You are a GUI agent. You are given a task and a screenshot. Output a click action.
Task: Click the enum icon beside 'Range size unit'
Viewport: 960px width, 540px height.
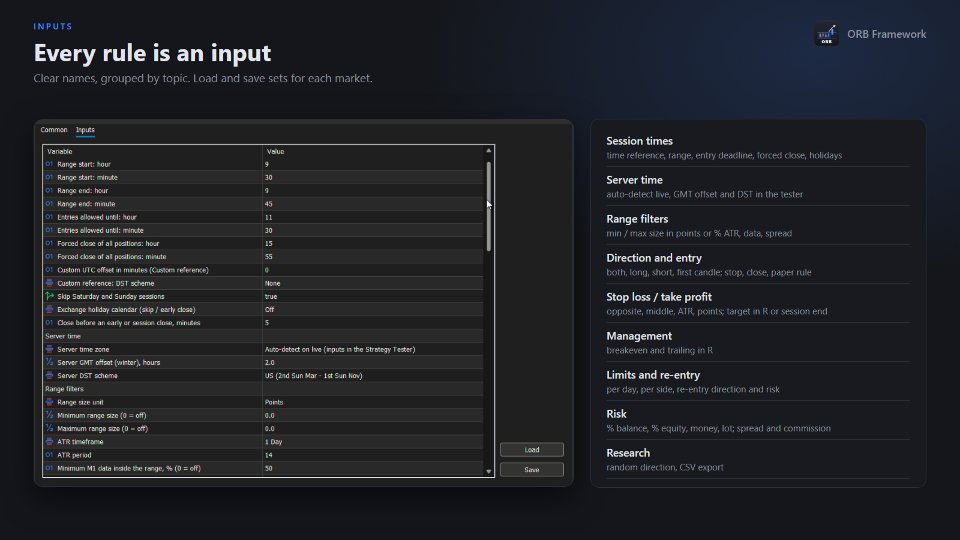point(49,402)
